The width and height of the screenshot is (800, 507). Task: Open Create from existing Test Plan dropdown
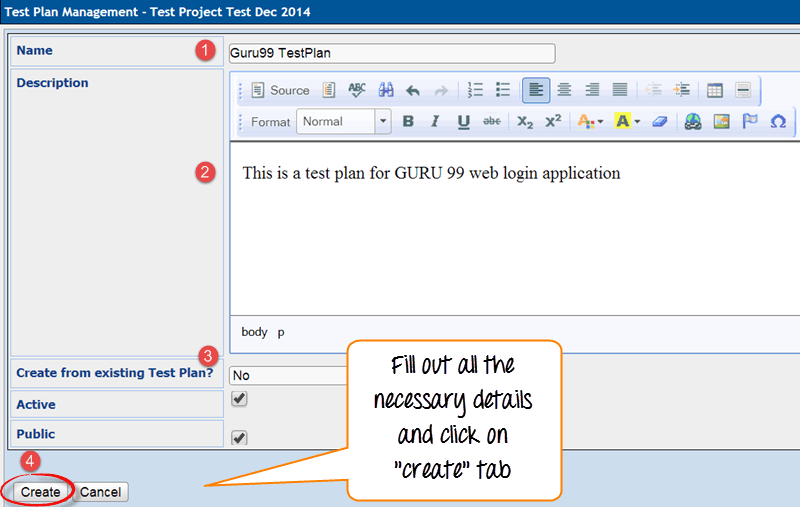point(288,376)
